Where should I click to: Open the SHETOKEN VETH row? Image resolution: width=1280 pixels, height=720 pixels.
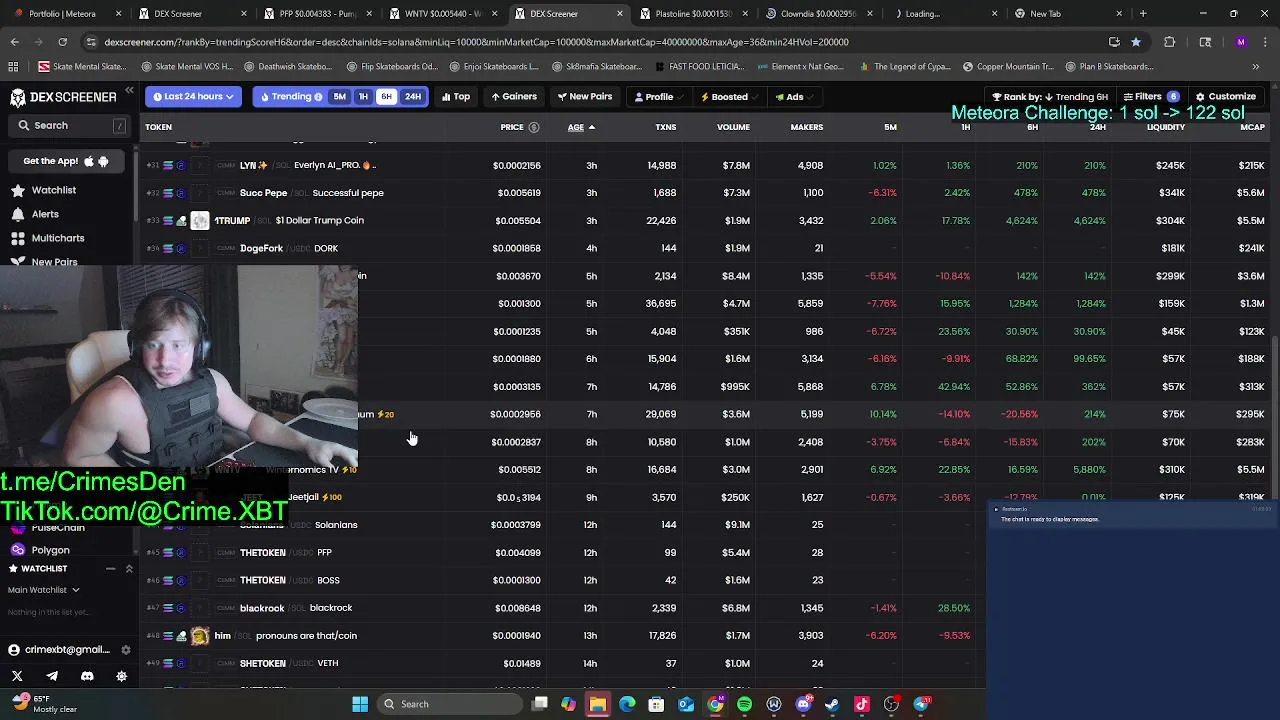tap(708, 664)
